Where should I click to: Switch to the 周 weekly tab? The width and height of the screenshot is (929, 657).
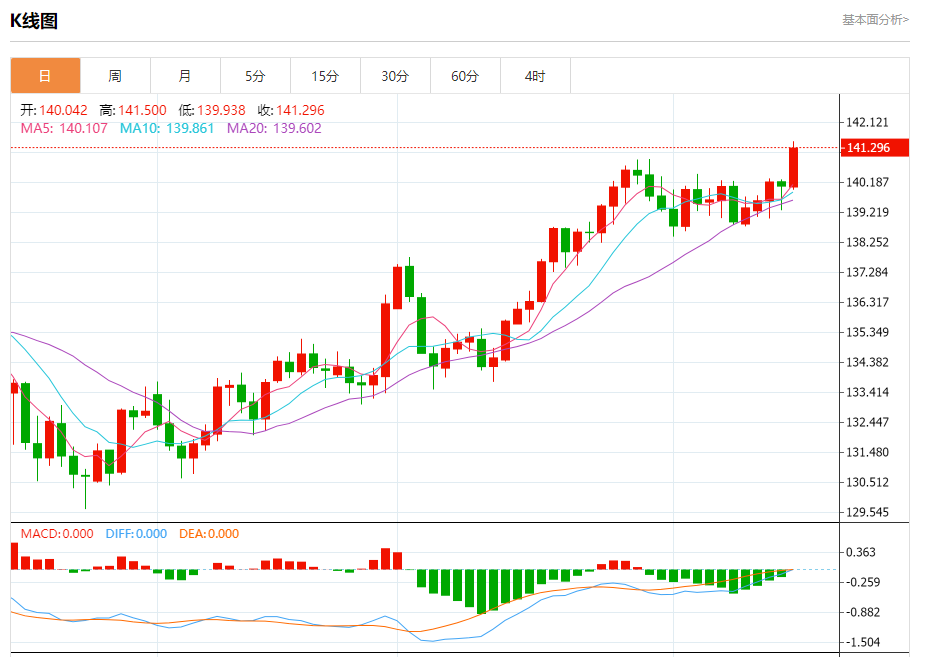115,76
